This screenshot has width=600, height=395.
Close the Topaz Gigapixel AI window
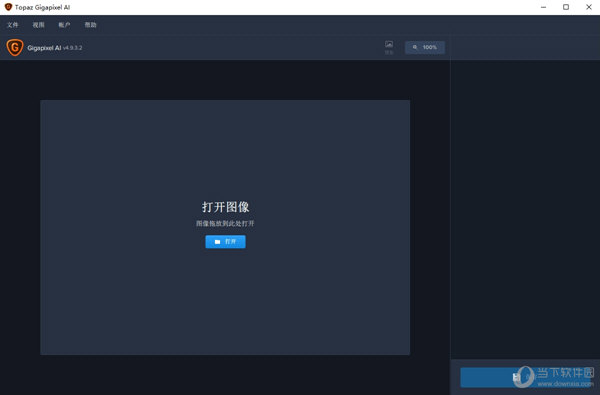tap(589, 7)
